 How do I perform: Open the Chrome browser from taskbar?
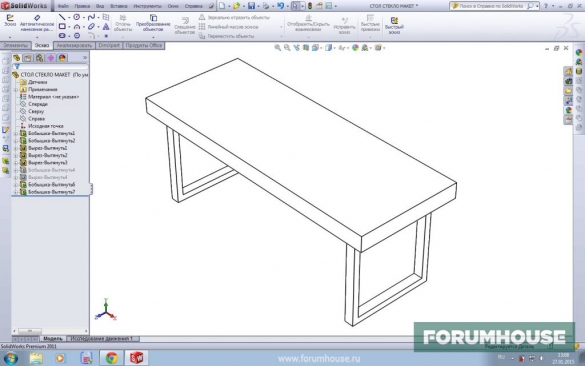click(x=112, y=358)
